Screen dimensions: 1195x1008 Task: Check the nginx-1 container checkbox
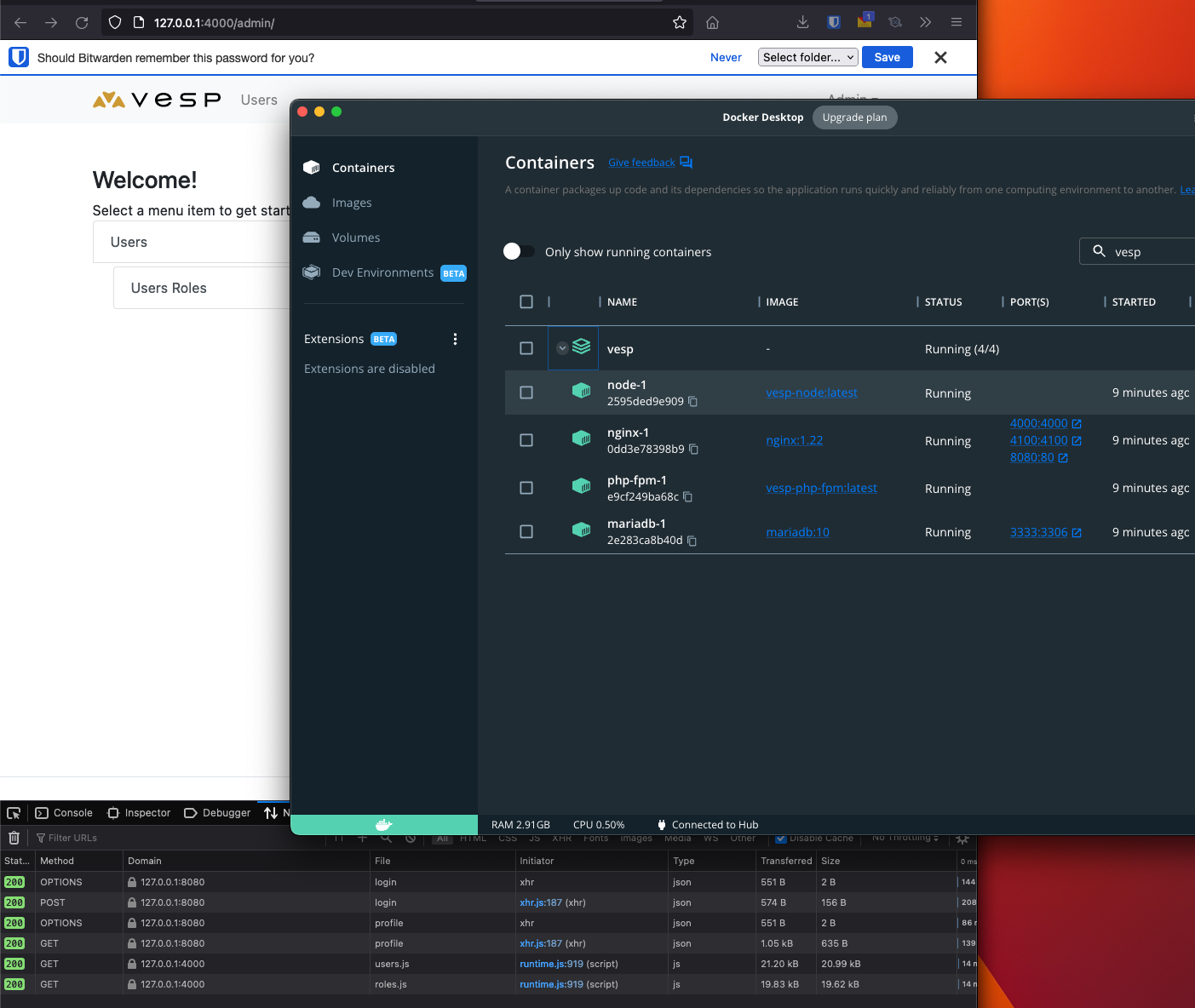[526, 440]
